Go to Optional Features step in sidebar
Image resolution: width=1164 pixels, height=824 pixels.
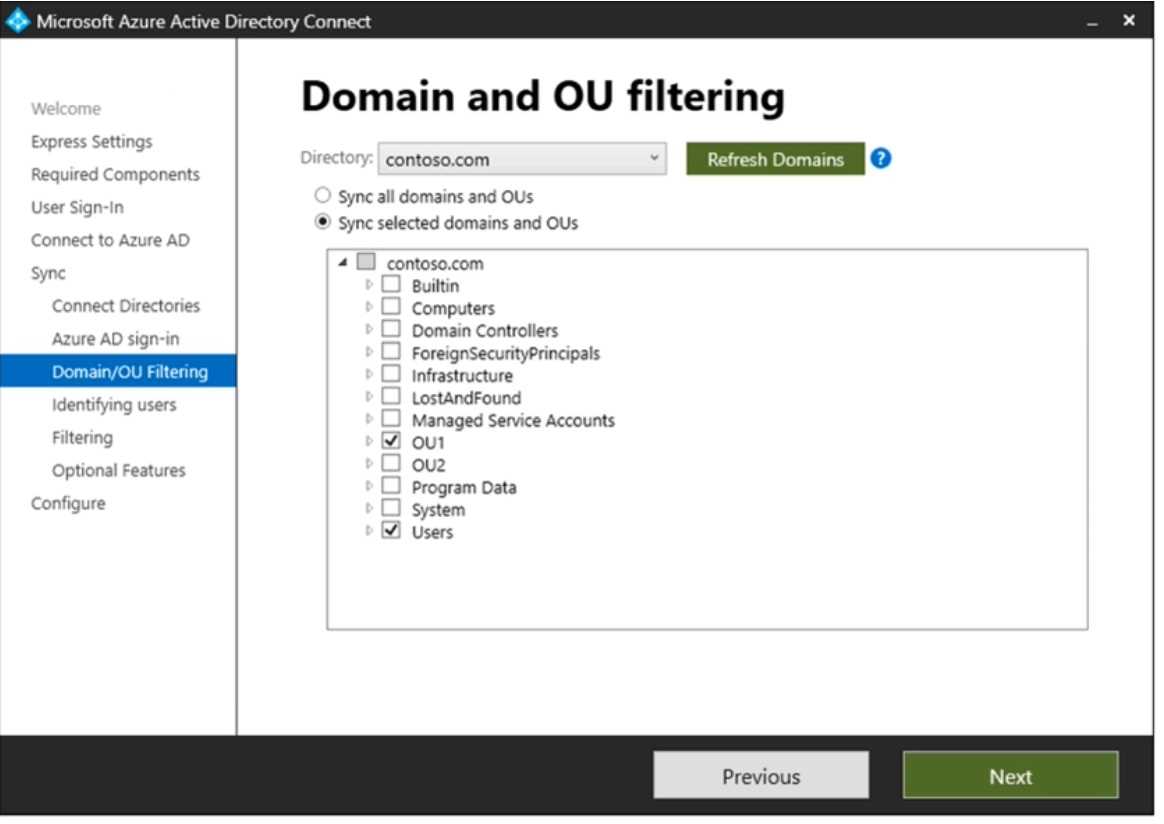pyautogui.click(x=118, y=470)
